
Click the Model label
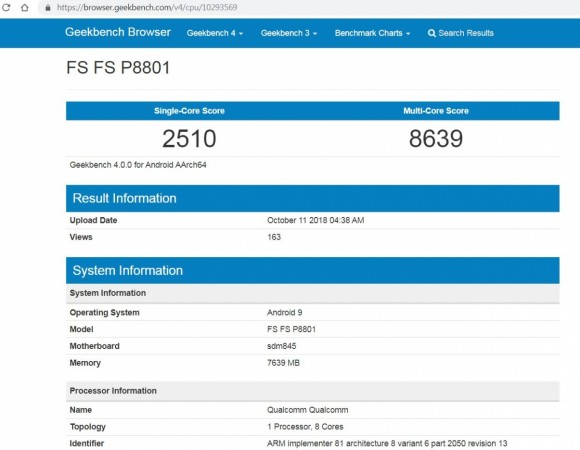click(81, 329)
